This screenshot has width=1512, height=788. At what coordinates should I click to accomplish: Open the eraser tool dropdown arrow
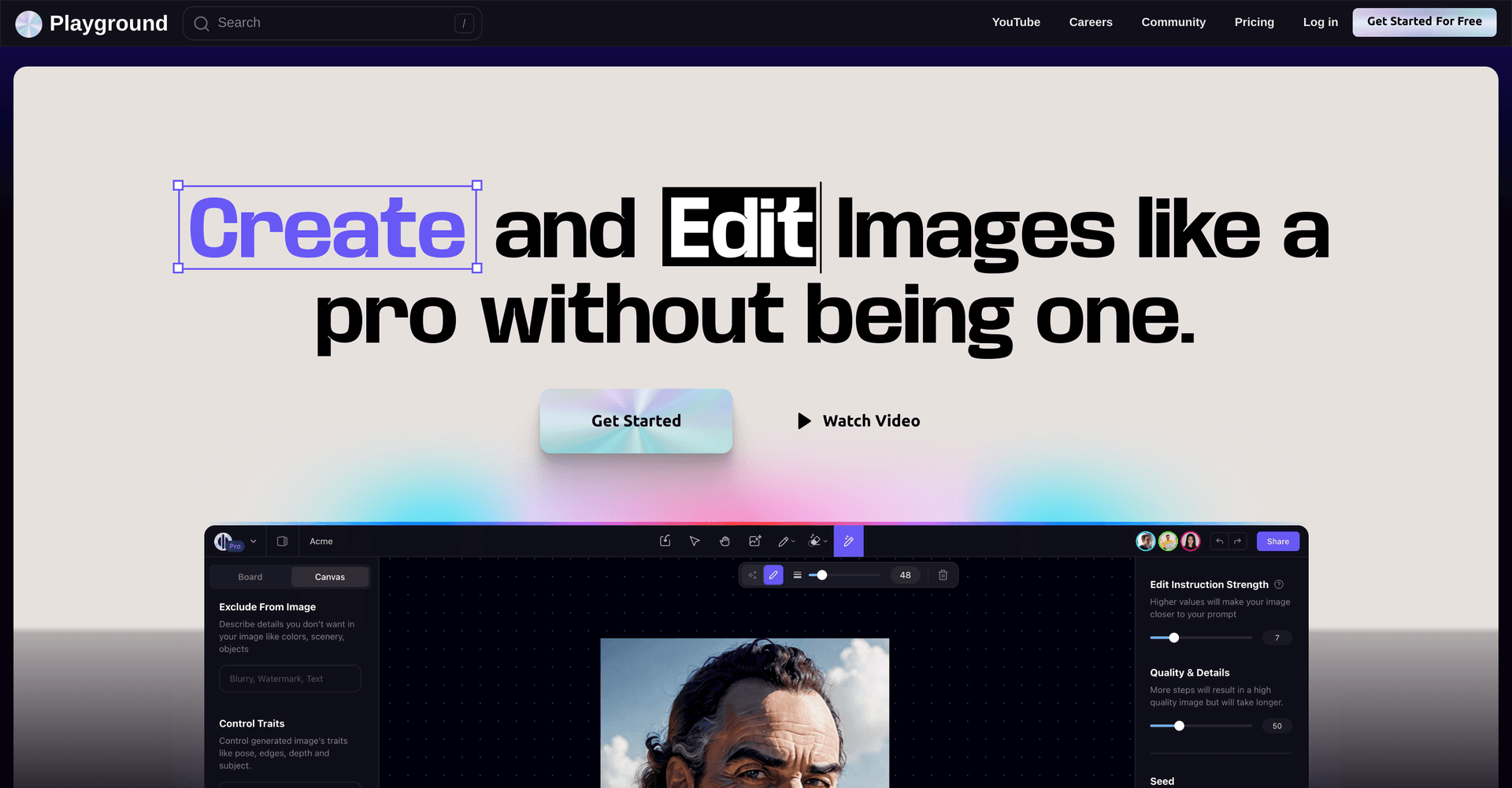[825, 542]
